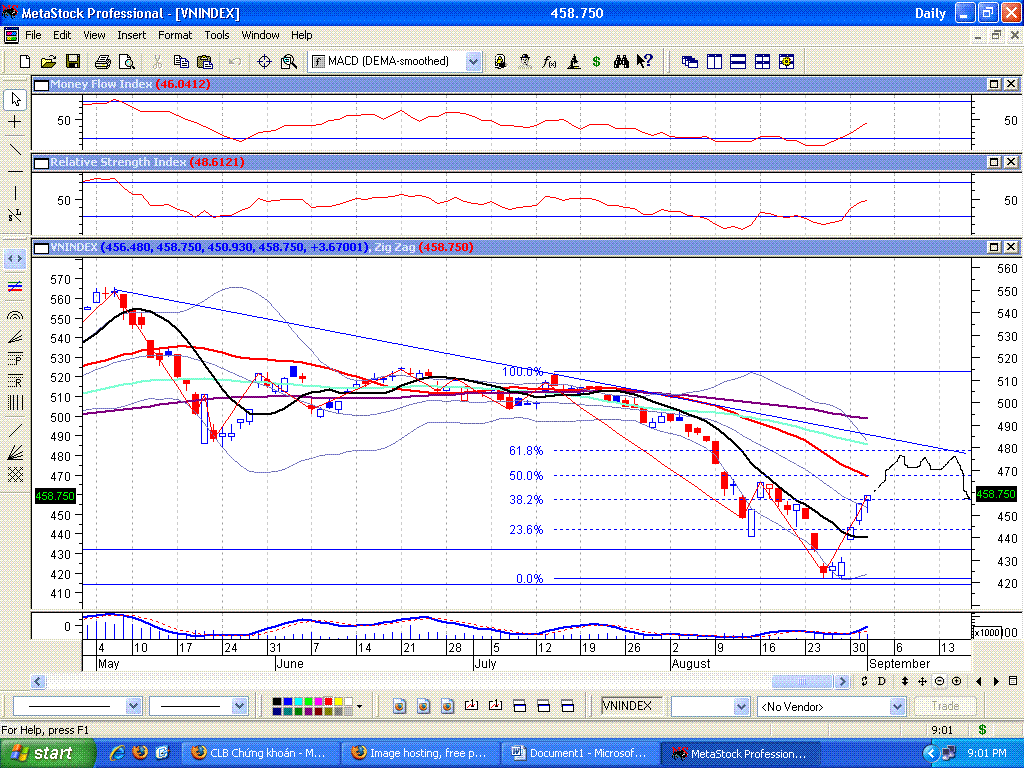Expand the color palette arrow
The width and height of the screenshot is (1024, 768).
pos(359,706)
